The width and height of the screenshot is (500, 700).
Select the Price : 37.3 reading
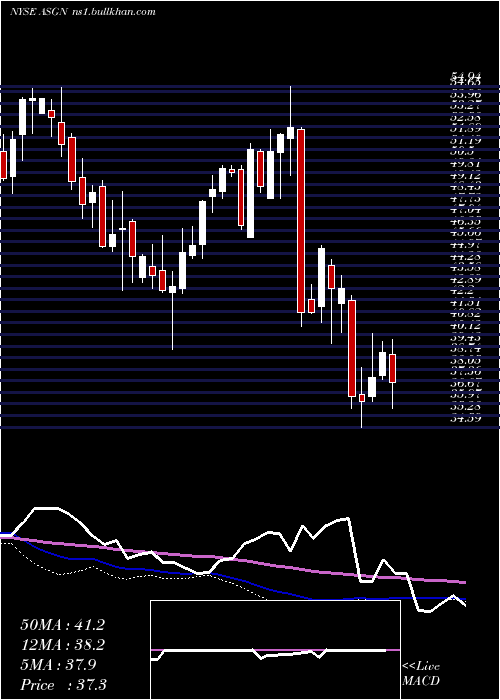pyautogui.click(x=63, y=685)
